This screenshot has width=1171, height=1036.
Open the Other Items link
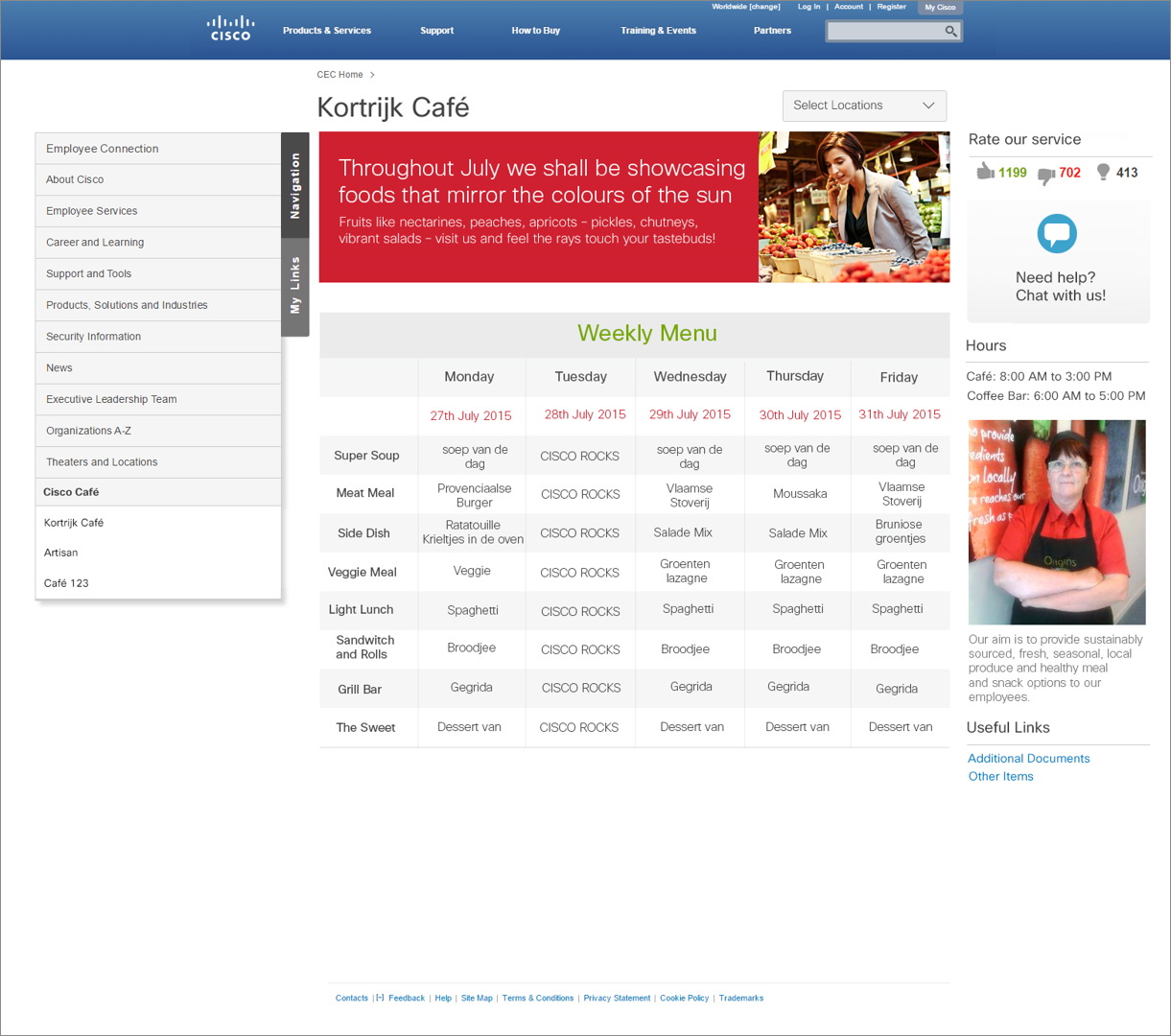tap(1001, 776)
